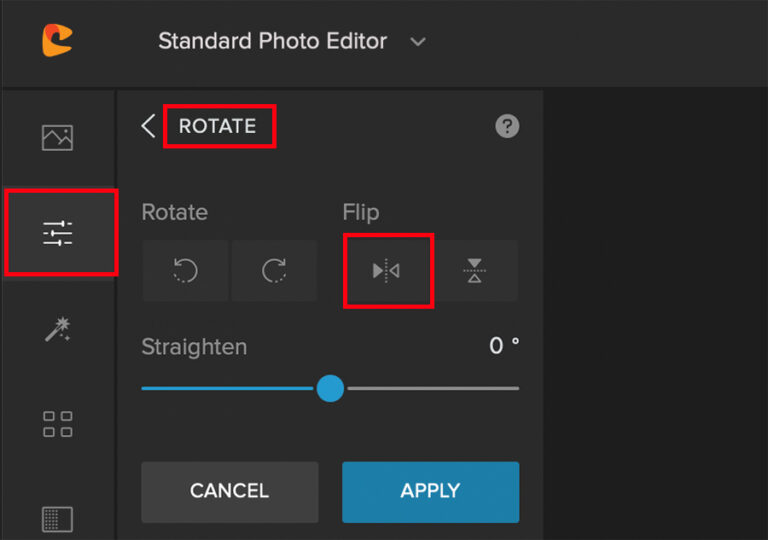Click the ROTATE panel heading
The width and height of the screenshot is (768, 540).
[x=217, y=126]
